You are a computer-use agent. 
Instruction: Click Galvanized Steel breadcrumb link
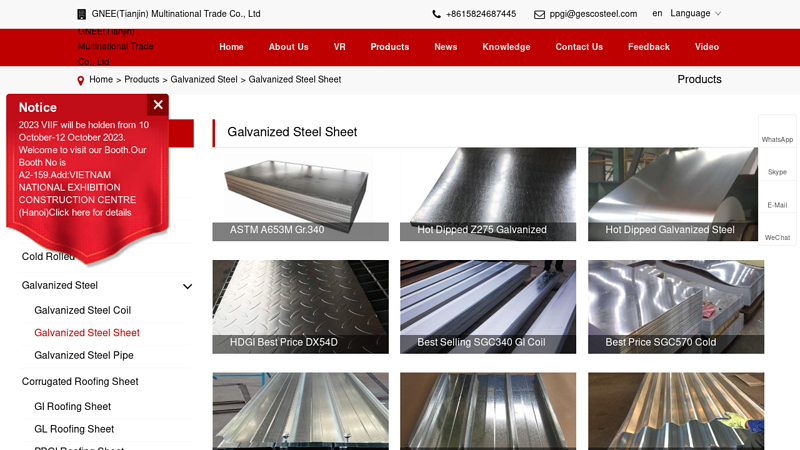(204, 80)
